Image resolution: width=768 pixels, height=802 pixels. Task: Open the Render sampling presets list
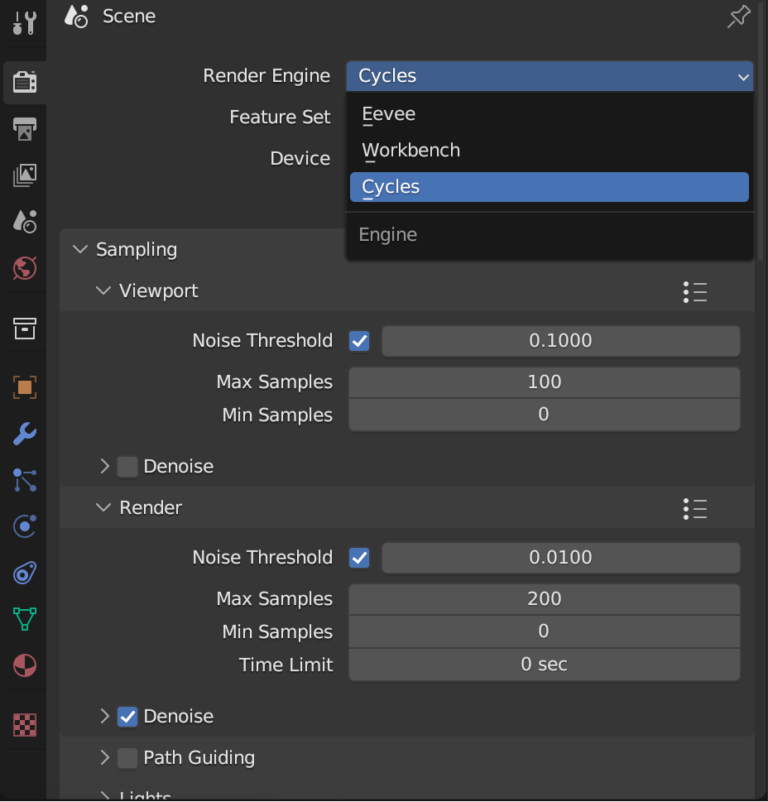pos(695,508)
